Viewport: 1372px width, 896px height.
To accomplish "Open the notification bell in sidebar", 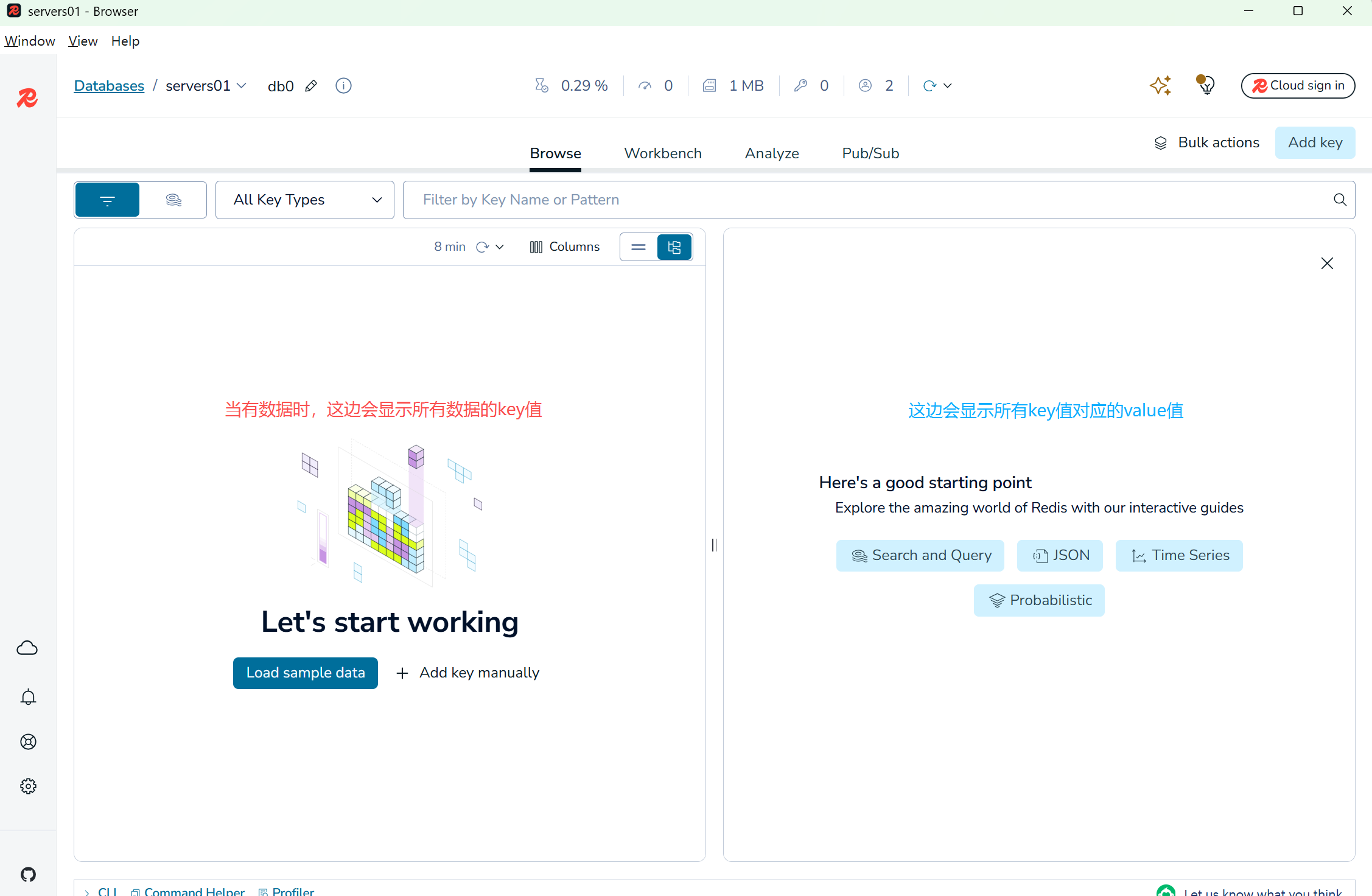I will click(28, 697).
